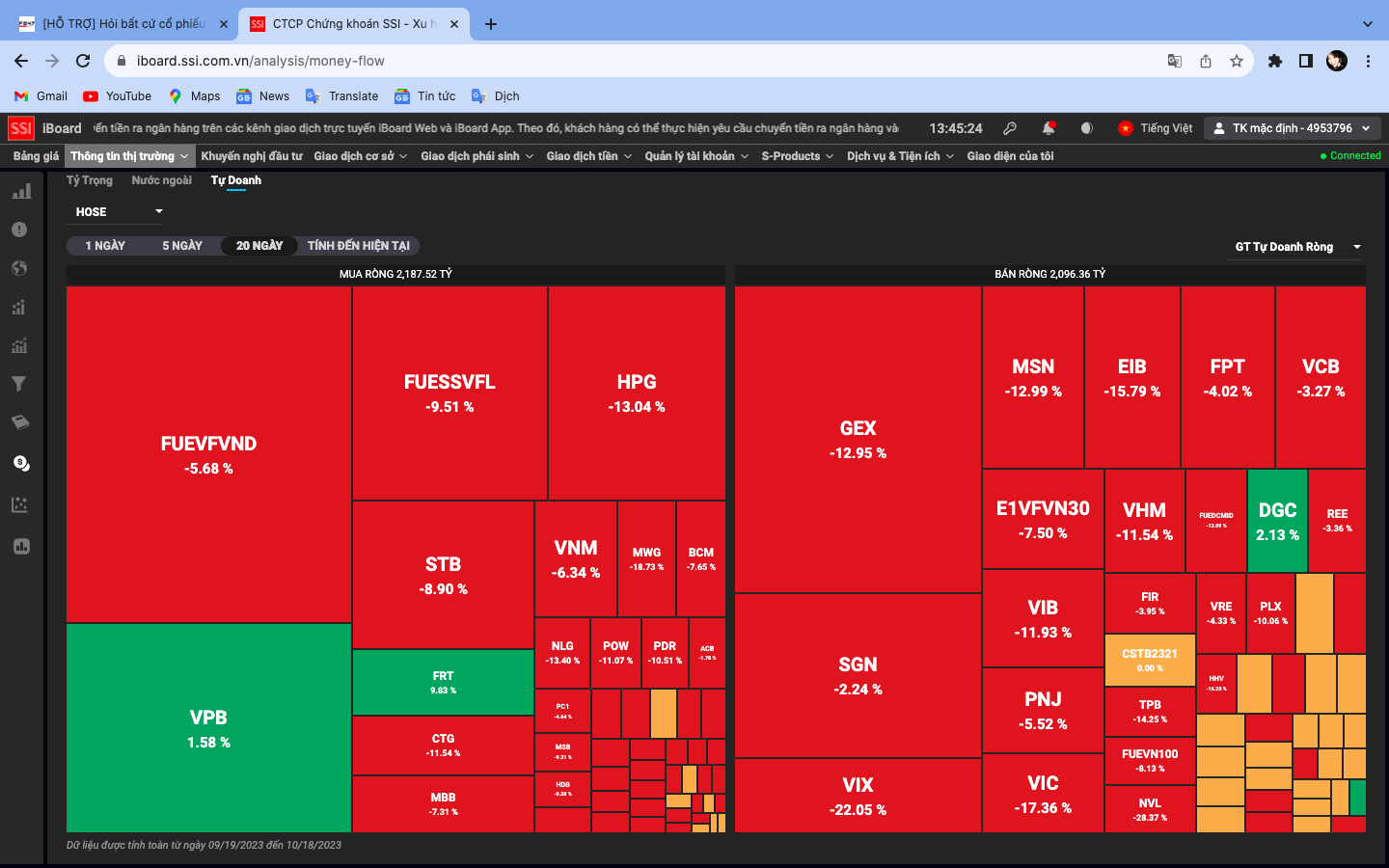Image resolution: width=1389 pixels, height=868 pixels.
Task: Select the TÍNH ĐẾN HIỆN TẠI period
Action: (359, 246)
